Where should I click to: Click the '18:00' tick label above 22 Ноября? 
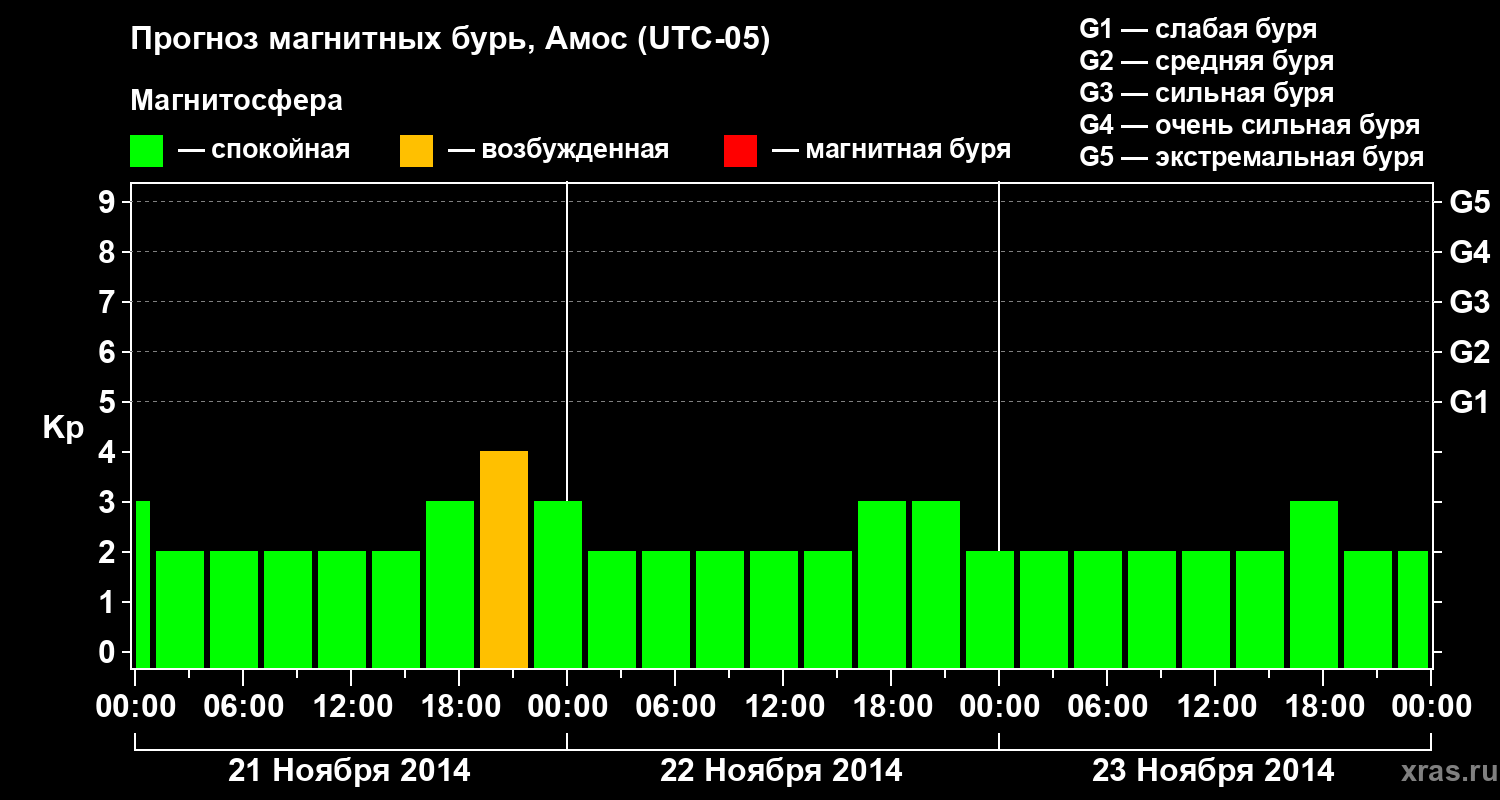[x=892, y=707]
